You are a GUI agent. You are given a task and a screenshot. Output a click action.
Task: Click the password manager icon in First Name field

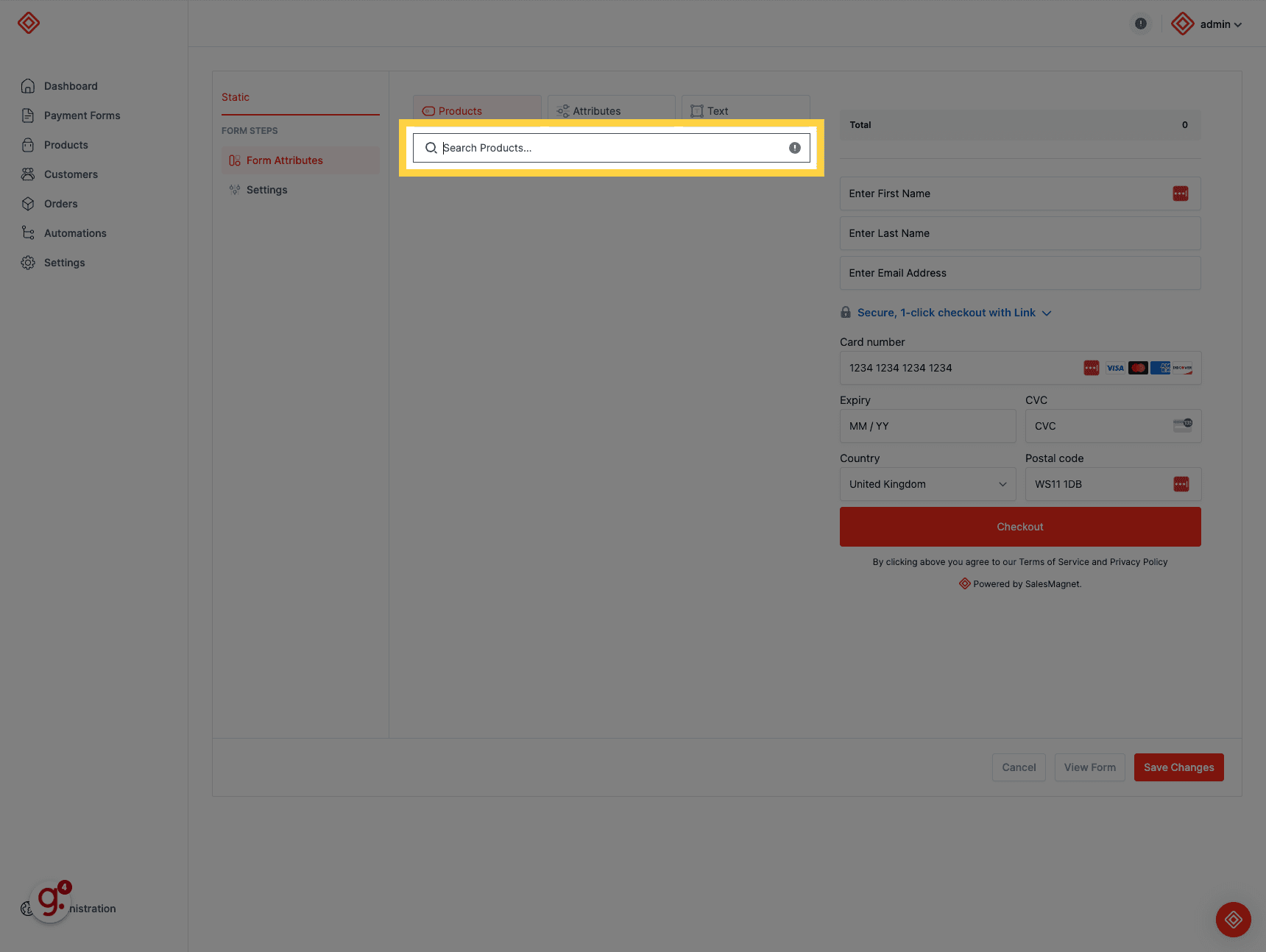[x=1181, y=193]
